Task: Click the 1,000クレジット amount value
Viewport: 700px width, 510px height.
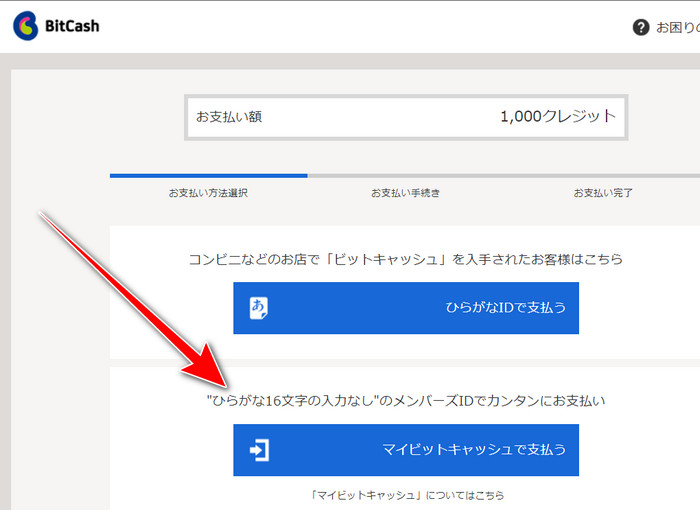Action: [558, 116]
